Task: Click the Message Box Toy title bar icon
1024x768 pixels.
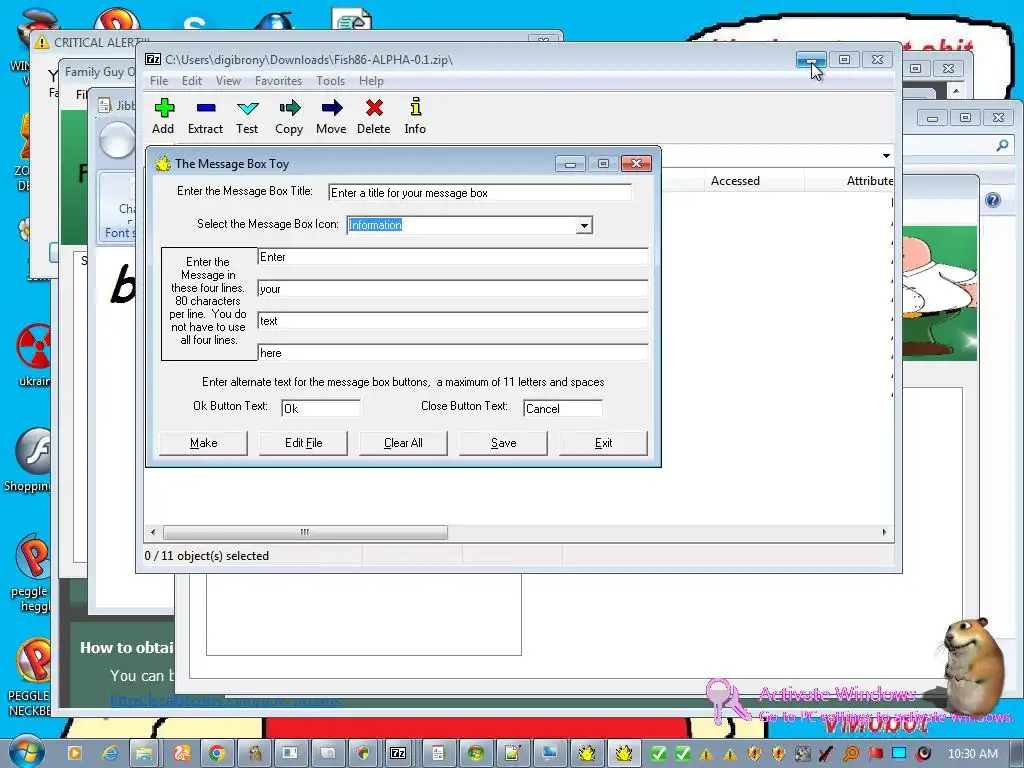Action: pos(162,163)
